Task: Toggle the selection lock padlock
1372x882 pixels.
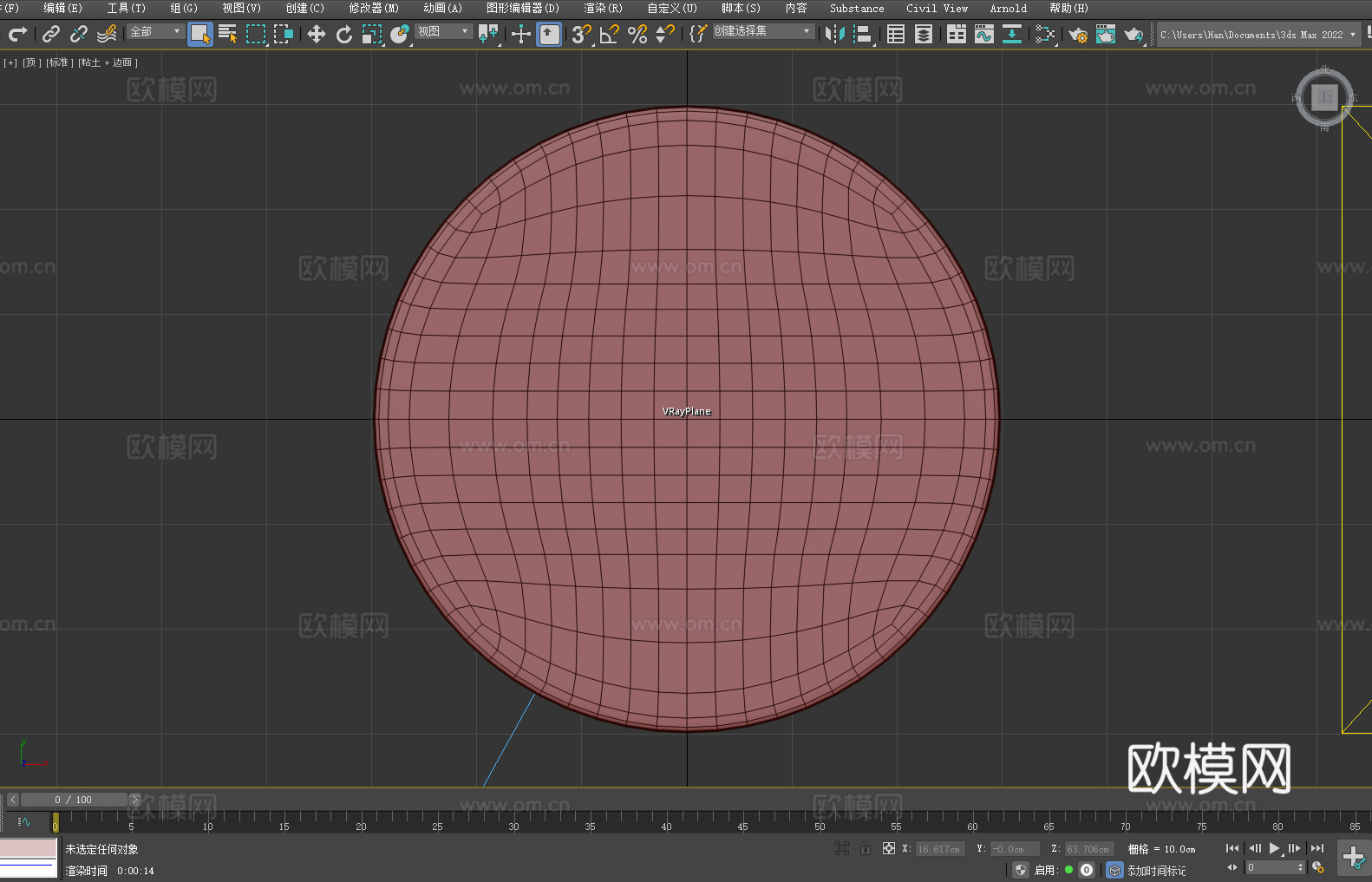Action: 865,848
